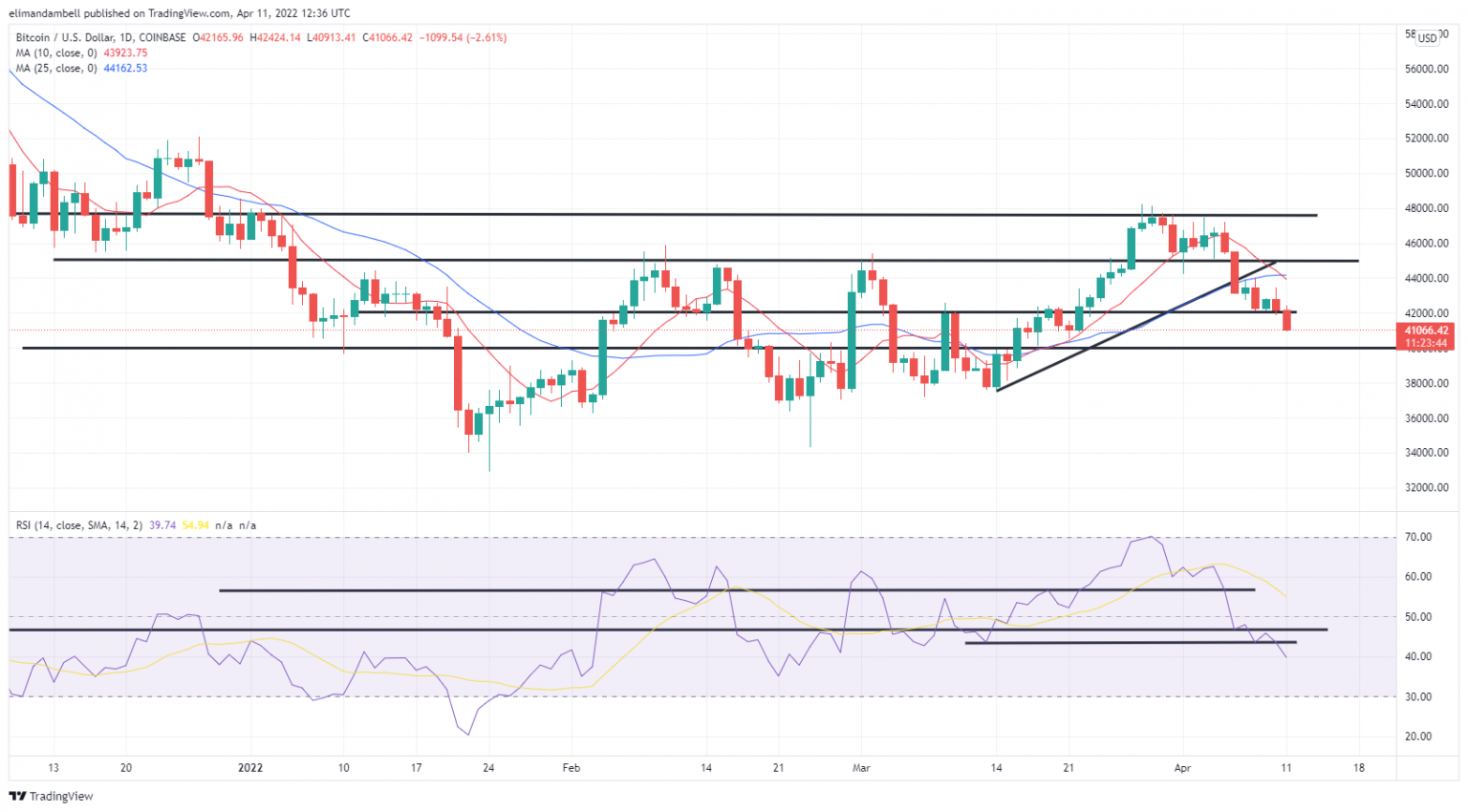
Task: Click the 44000.00 price axis label
Action: (x=1426, y=279)
